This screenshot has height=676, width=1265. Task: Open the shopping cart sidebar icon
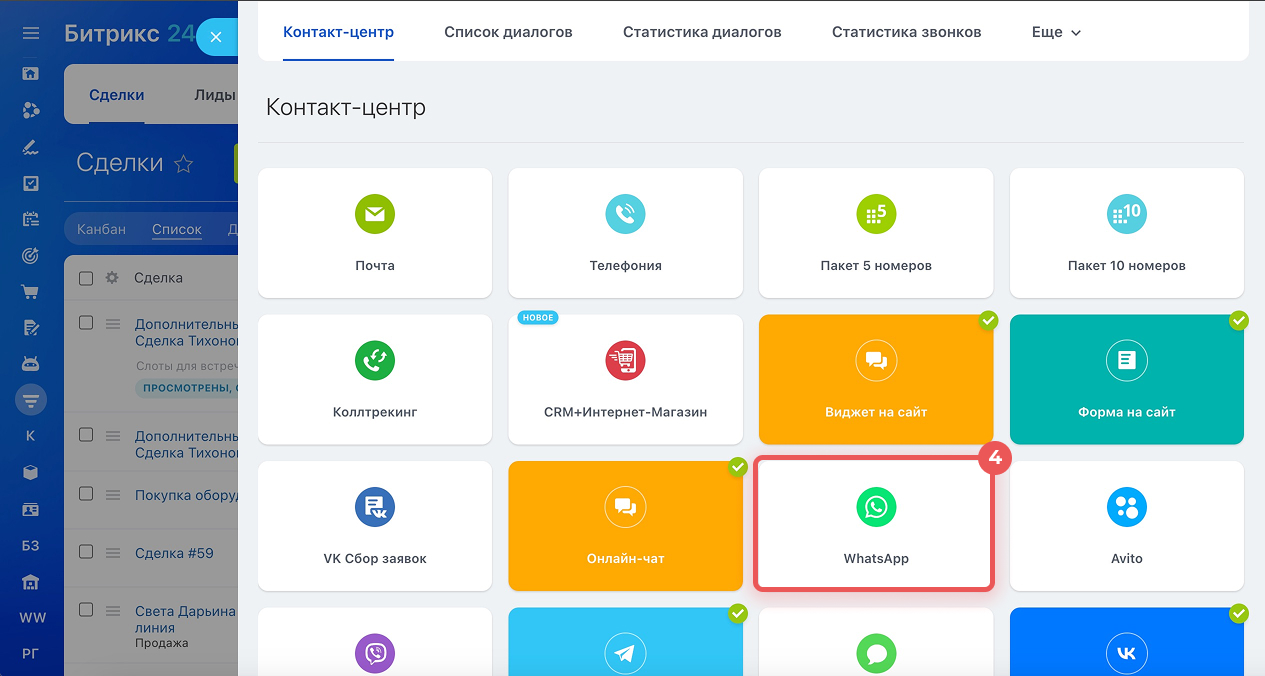pos(31,292)
